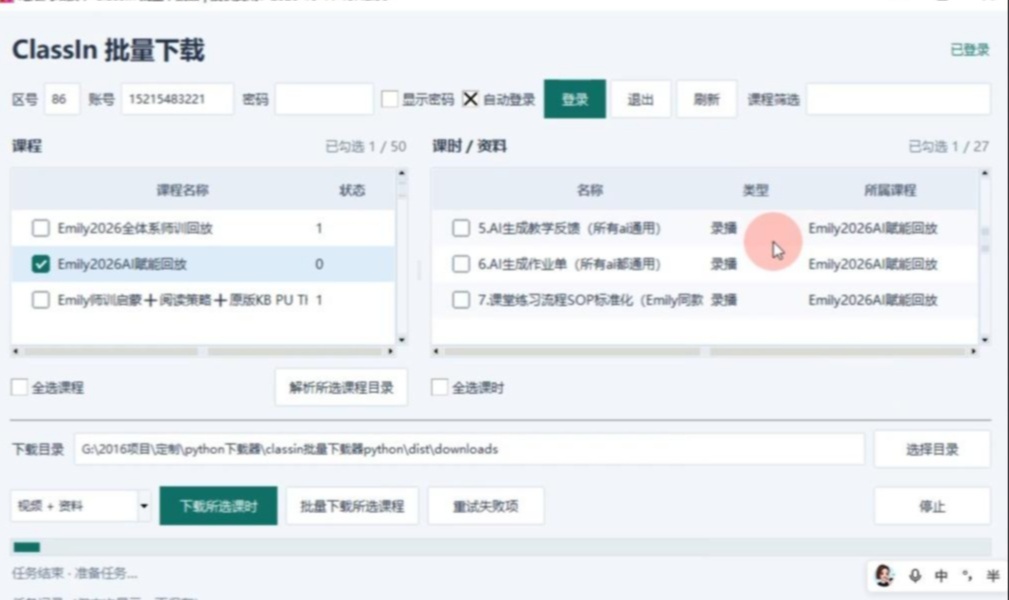Click the 停止 button

tap(932, 506)
